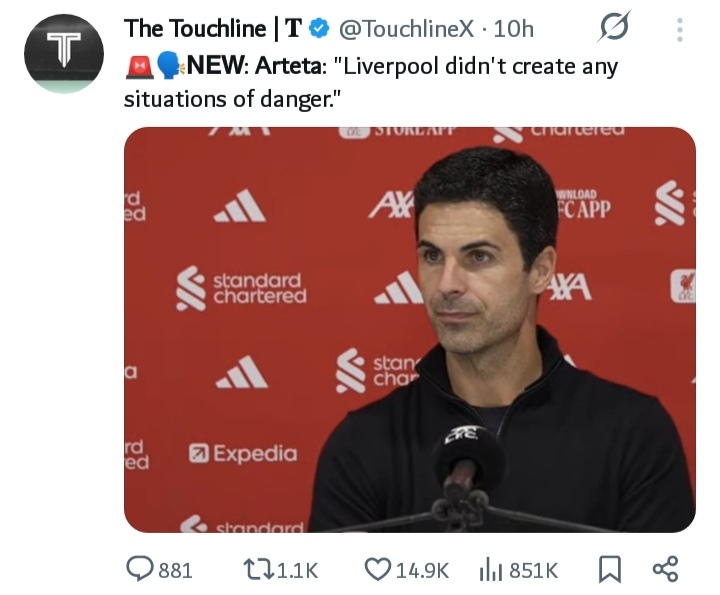Click the blue verified badge

319,29
